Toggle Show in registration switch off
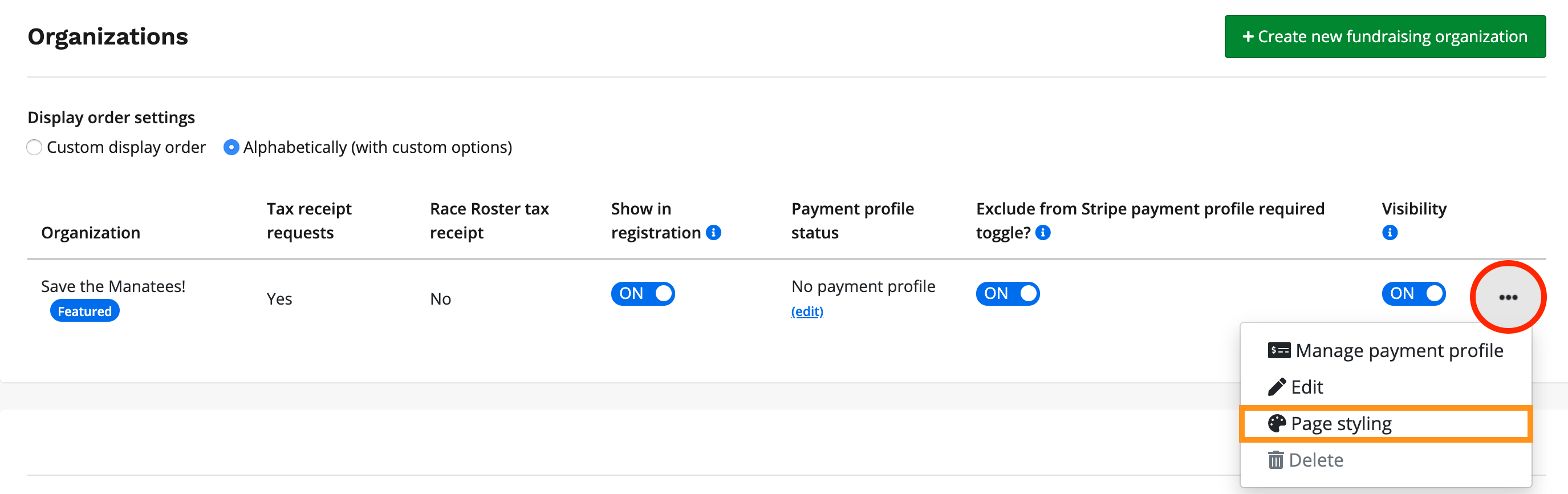1568x494 pixels. click(x=643, y=294)
